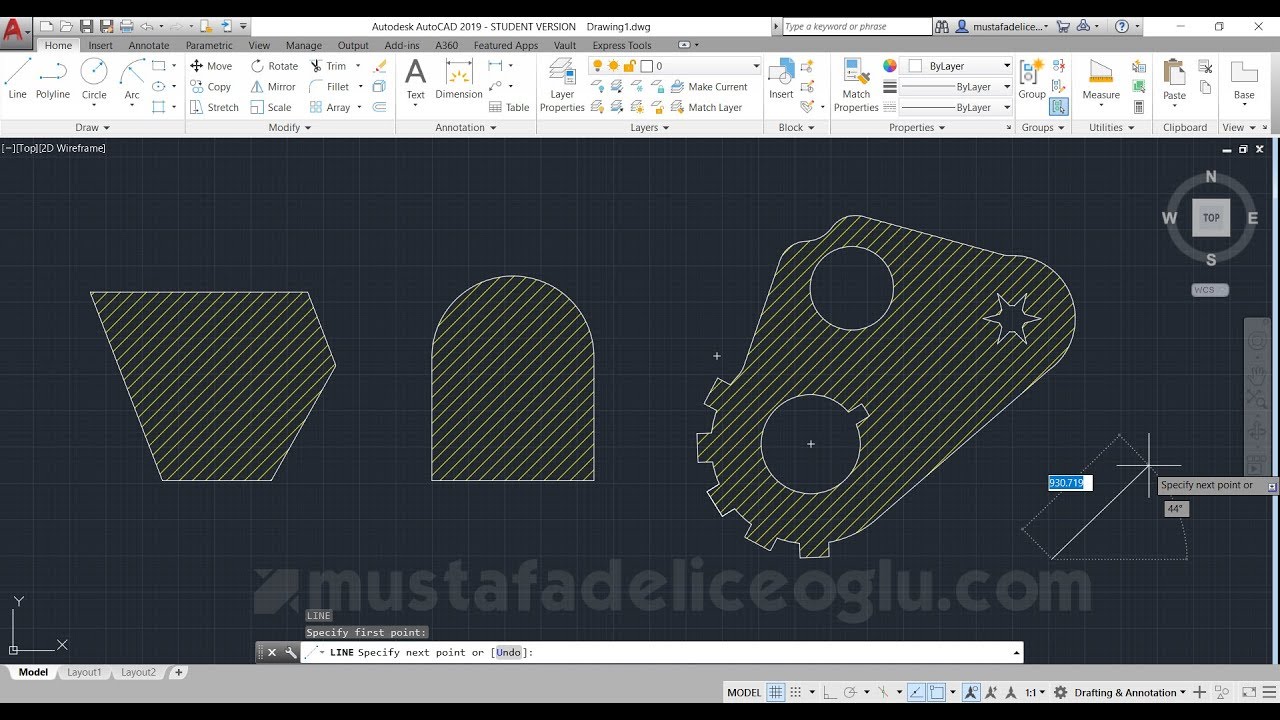Toggle isometric drafting in status bar
The image size is (1280, 720).
pyautogui.click(x=883, y=692)
